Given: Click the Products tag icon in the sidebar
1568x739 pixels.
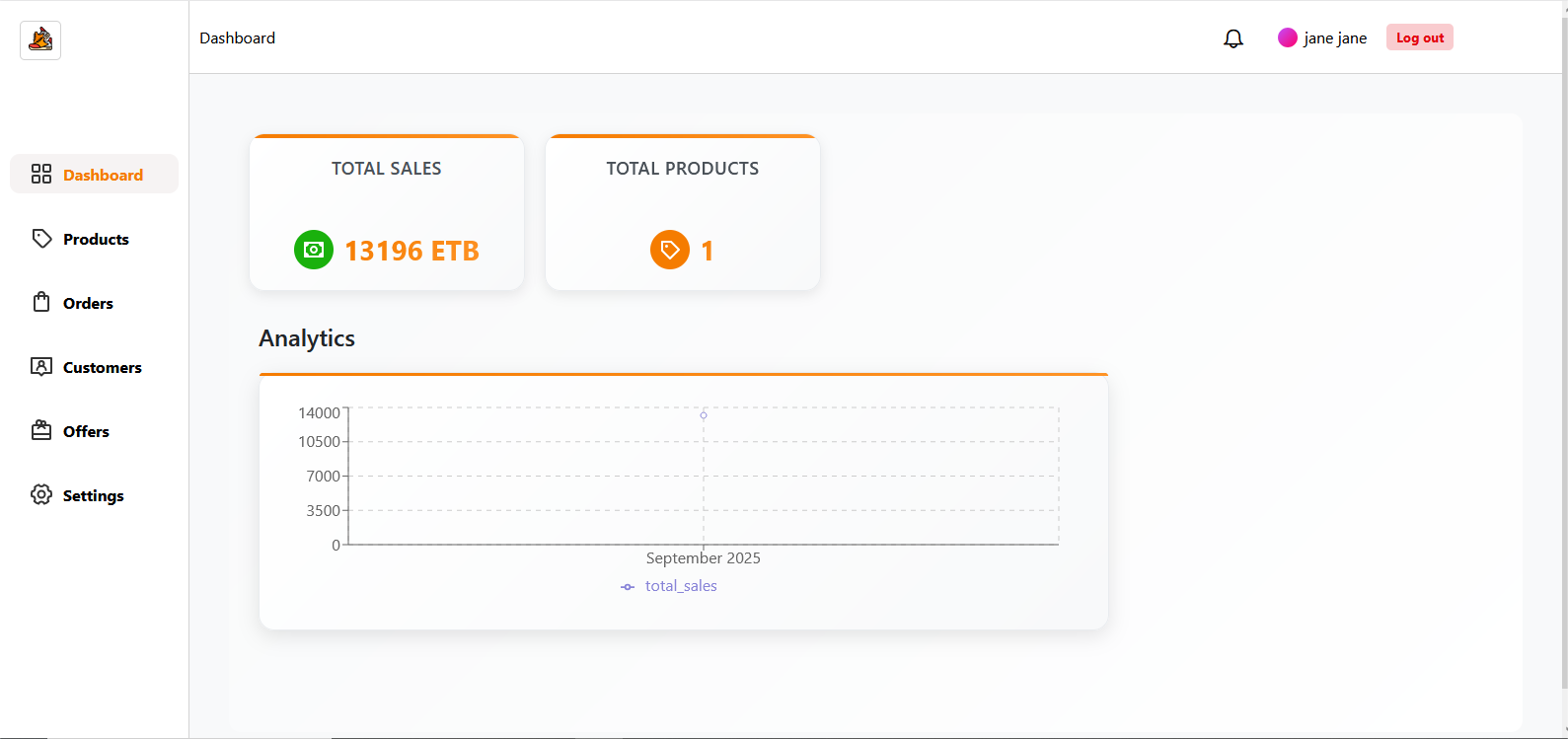Looking at the screenshot, I should 40,238.
